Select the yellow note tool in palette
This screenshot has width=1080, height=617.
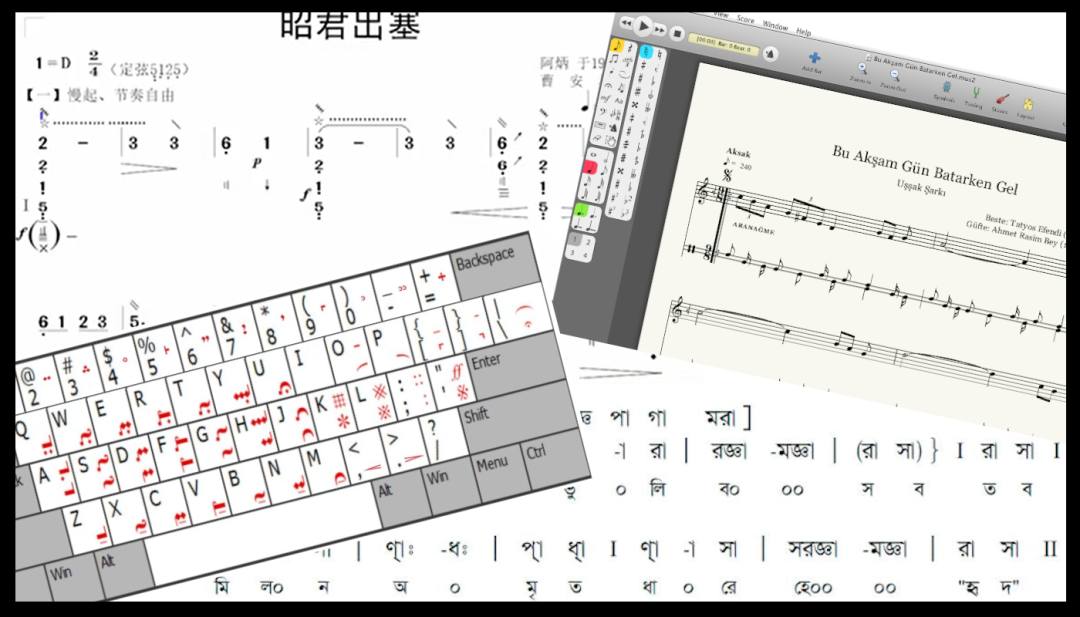coord(617,45)
